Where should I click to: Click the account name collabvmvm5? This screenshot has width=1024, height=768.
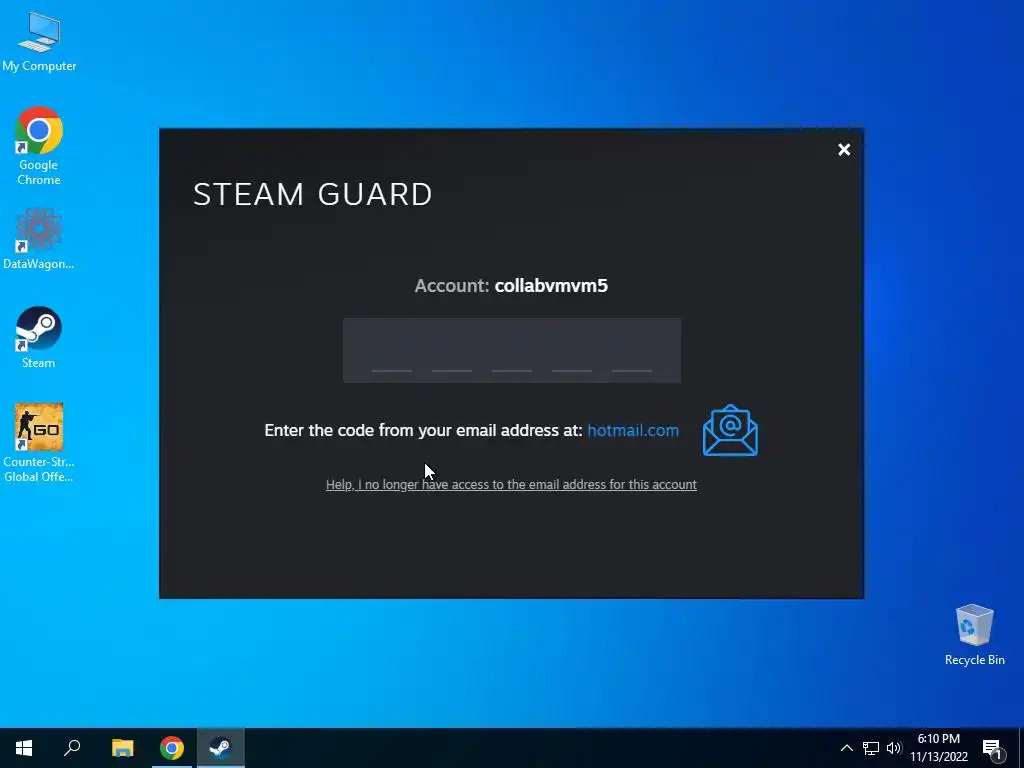[551, 286]
